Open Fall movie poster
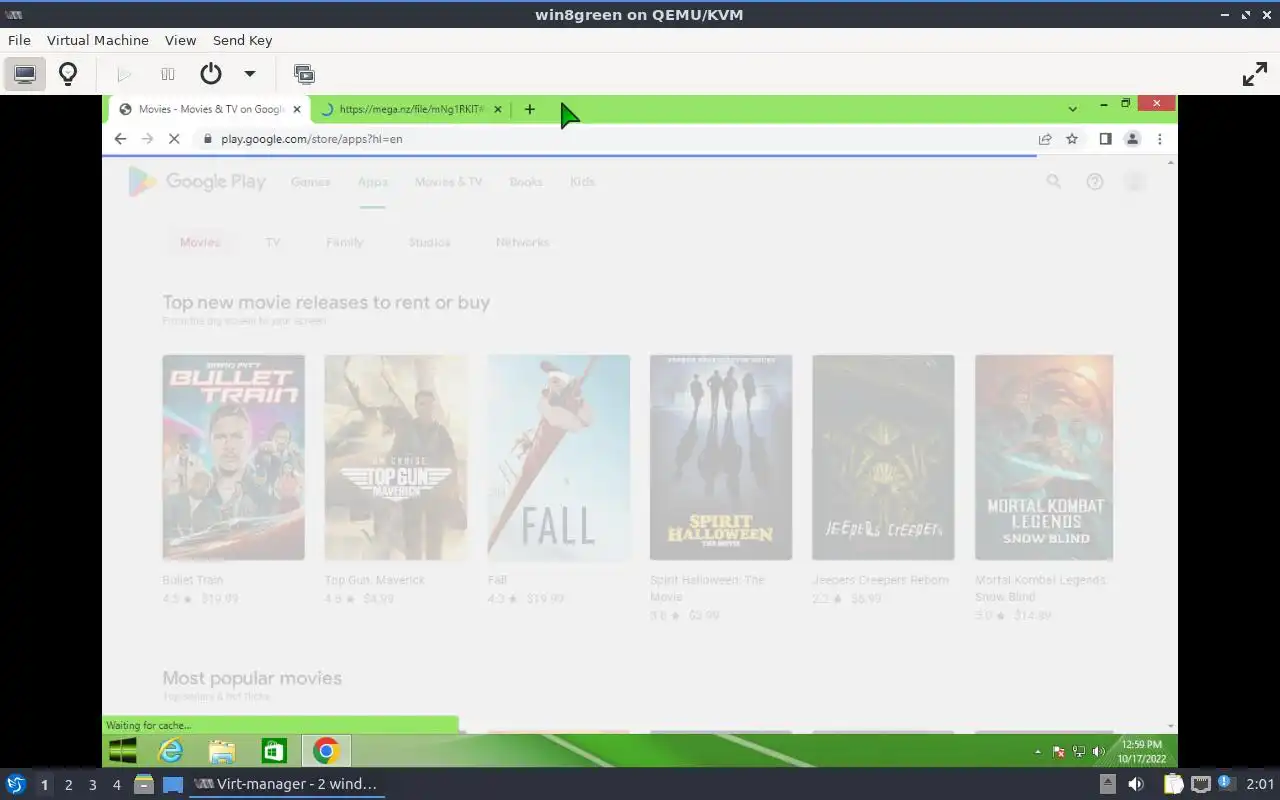This screenshot has height=800, width=1280. (x=558, y=457)
